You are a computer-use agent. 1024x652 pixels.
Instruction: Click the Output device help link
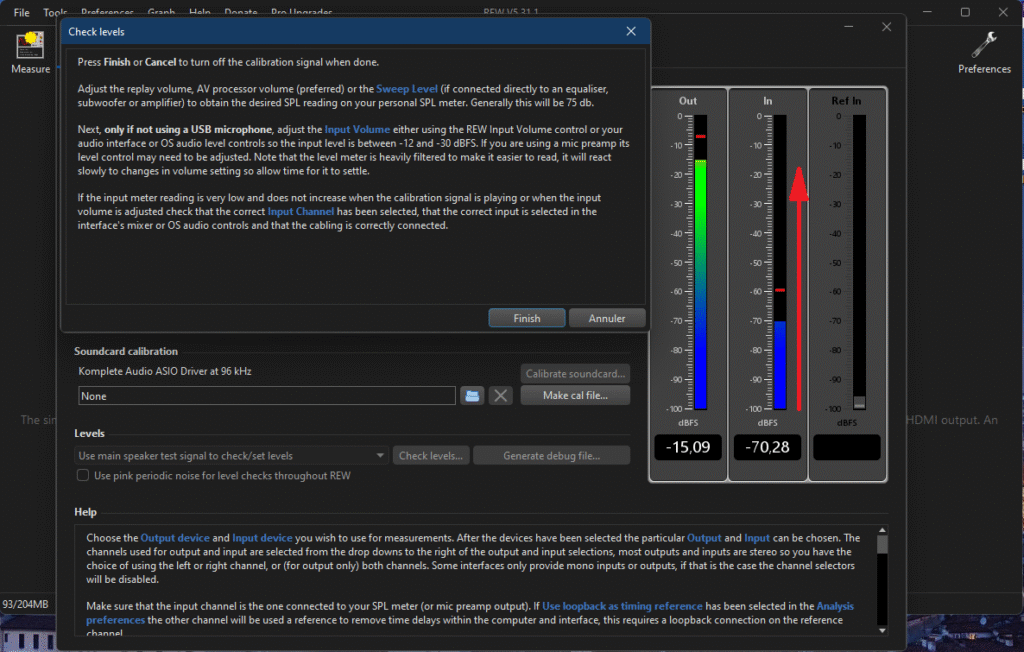(175, 538)
